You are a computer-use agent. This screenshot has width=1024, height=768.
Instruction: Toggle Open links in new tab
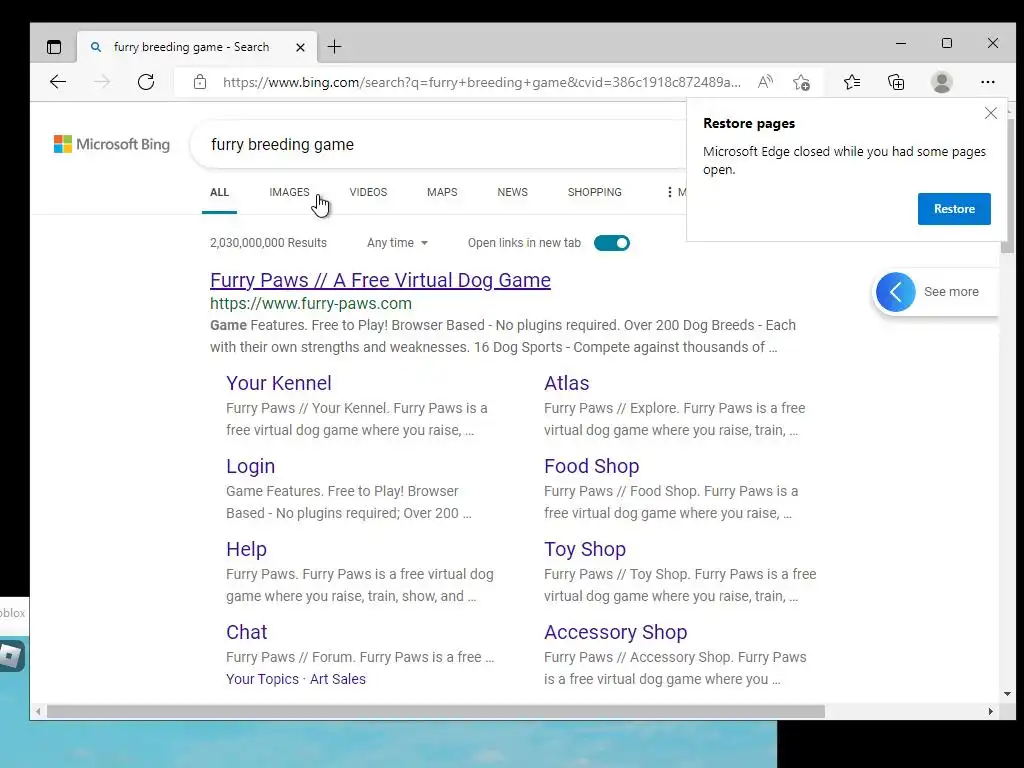(x=612, y=243)
